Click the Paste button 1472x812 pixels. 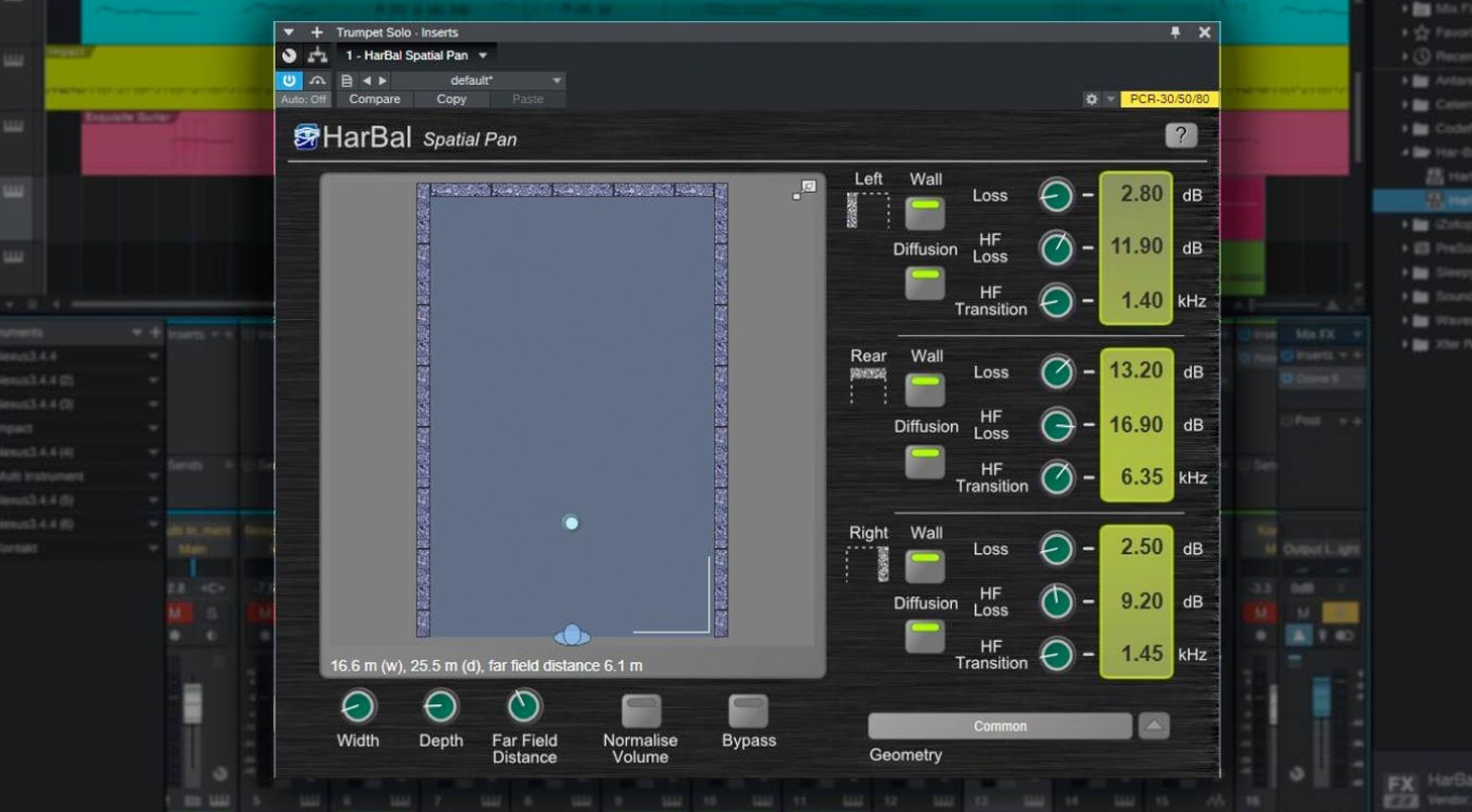528,99
